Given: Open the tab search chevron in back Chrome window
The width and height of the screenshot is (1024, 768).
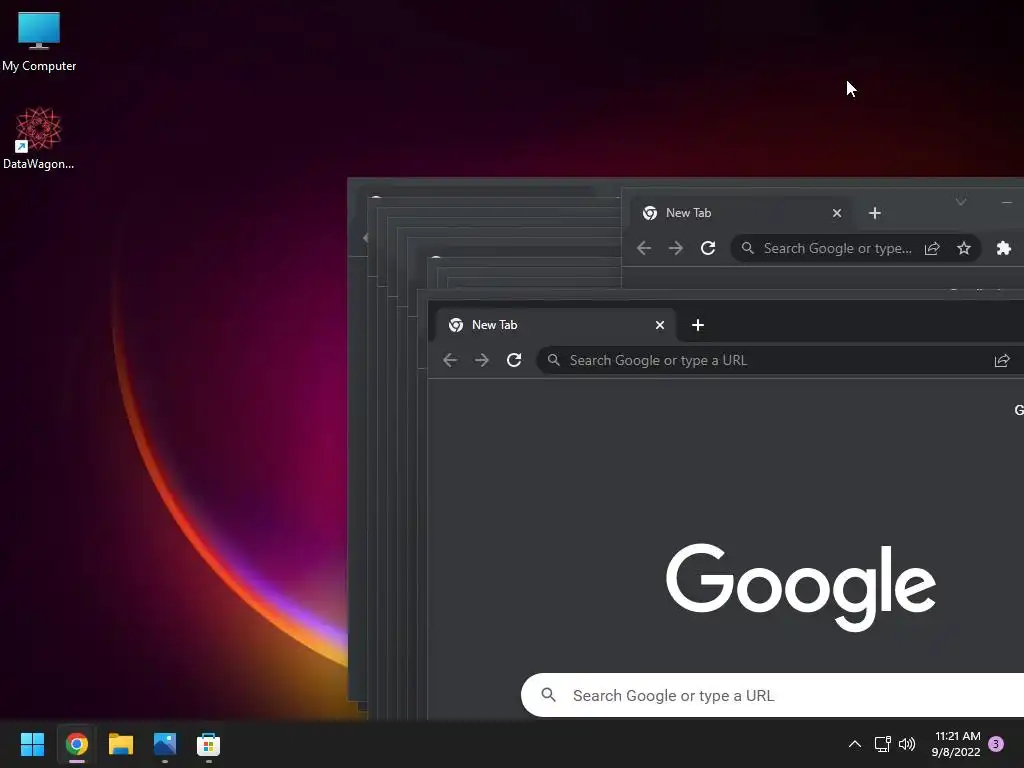Looking at the screenshot, I should [961, 202].
